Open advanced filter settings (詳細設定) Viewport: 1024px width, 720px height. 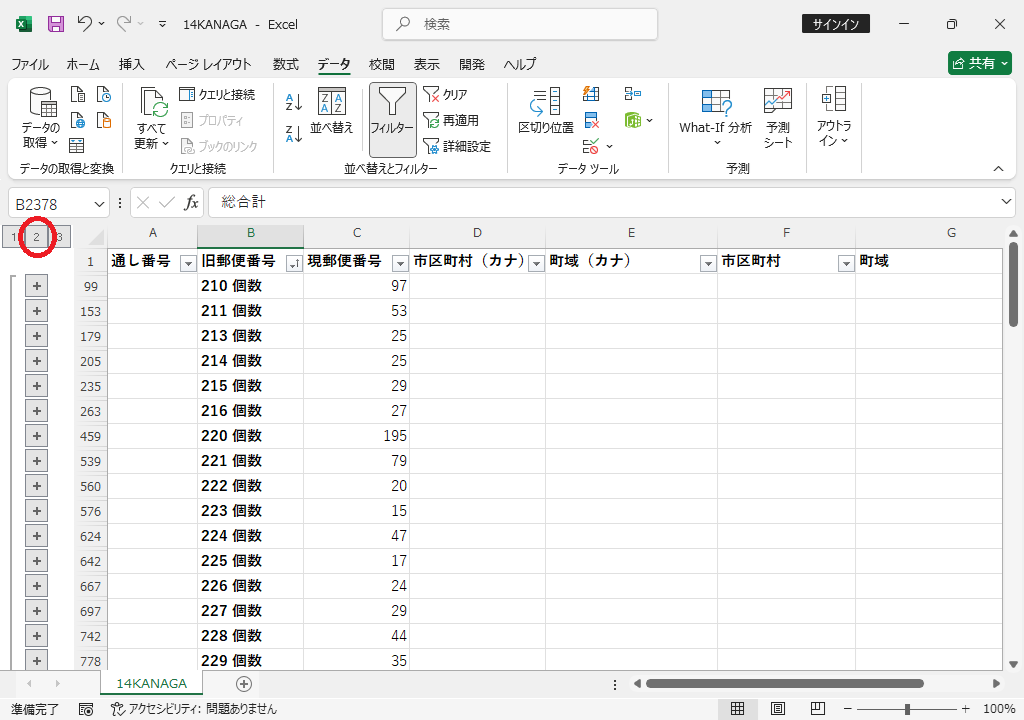point(457,146)
